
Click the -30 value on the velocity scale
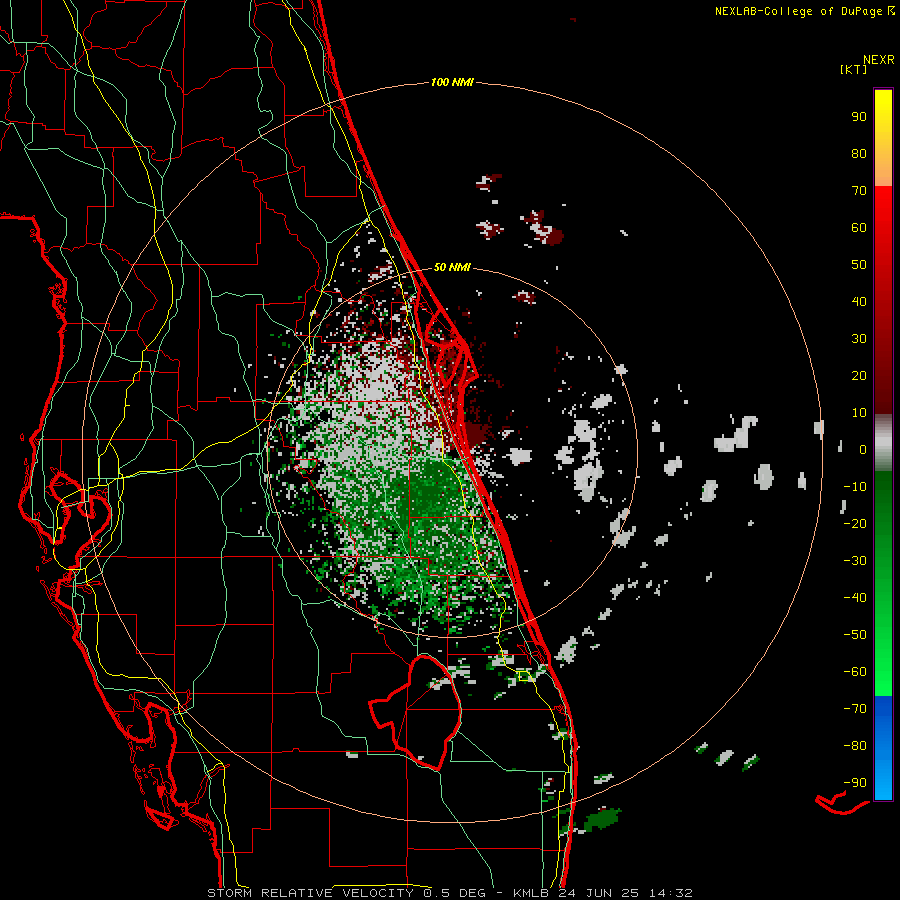coord(855,561)
